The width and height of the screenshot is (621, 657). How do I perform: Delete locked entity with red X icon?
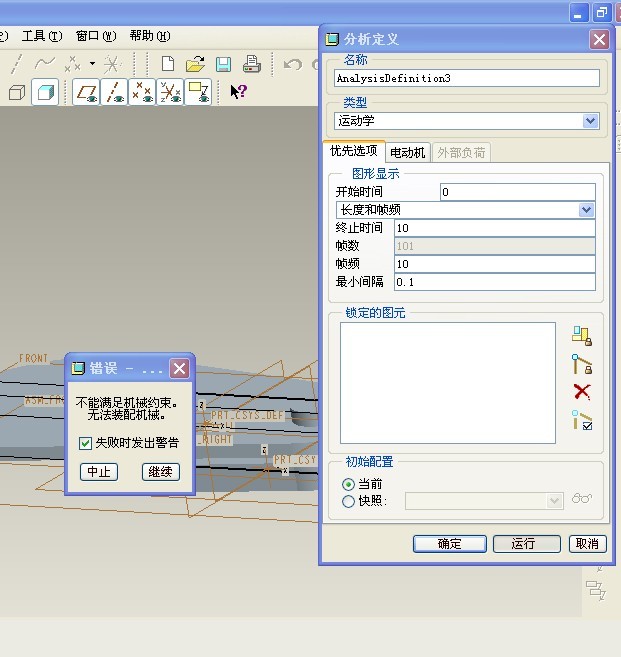point(582,392)
